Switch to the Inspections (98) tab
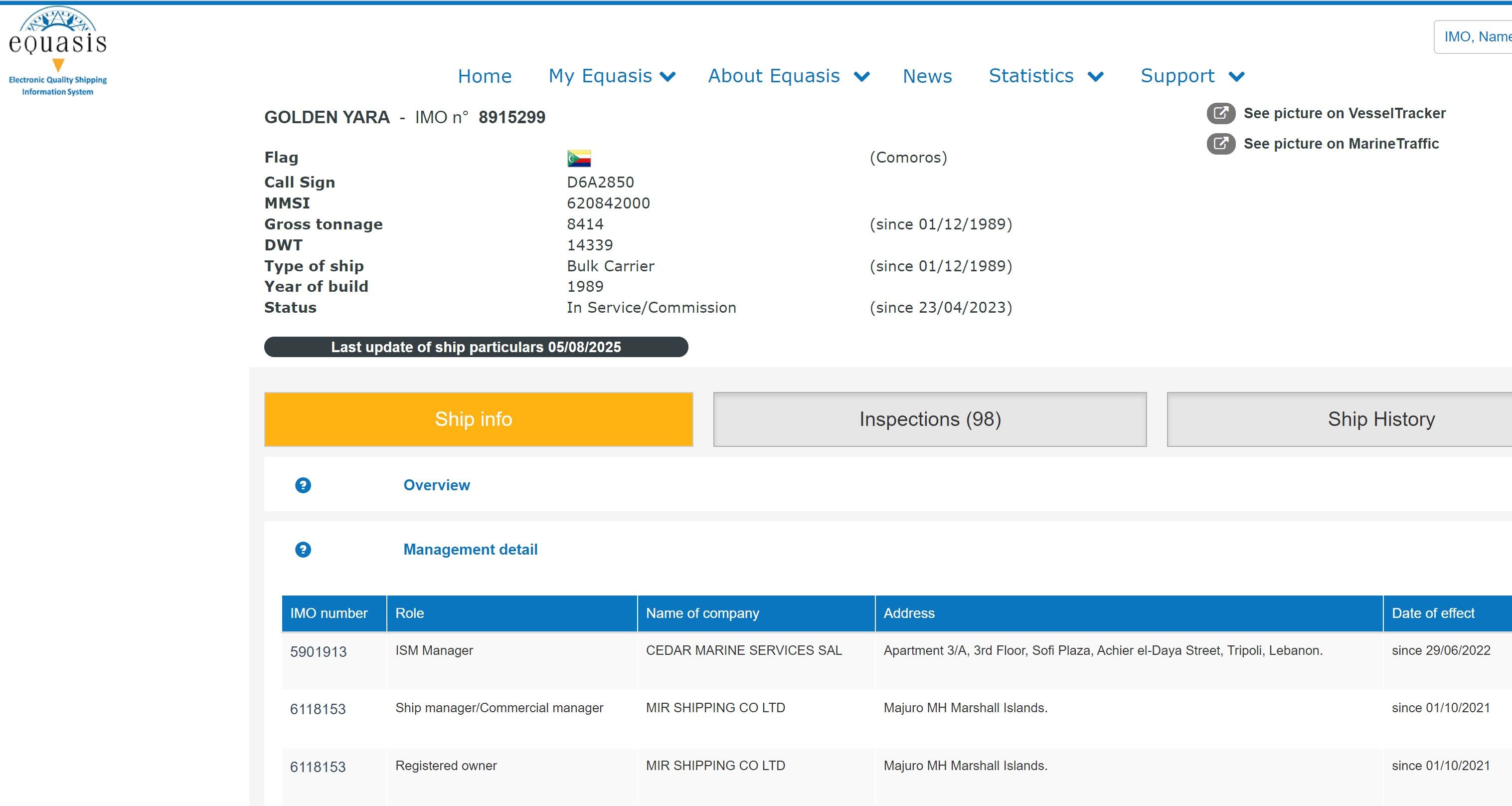Viewport: 1512px width, 806px height. (930, 419)
